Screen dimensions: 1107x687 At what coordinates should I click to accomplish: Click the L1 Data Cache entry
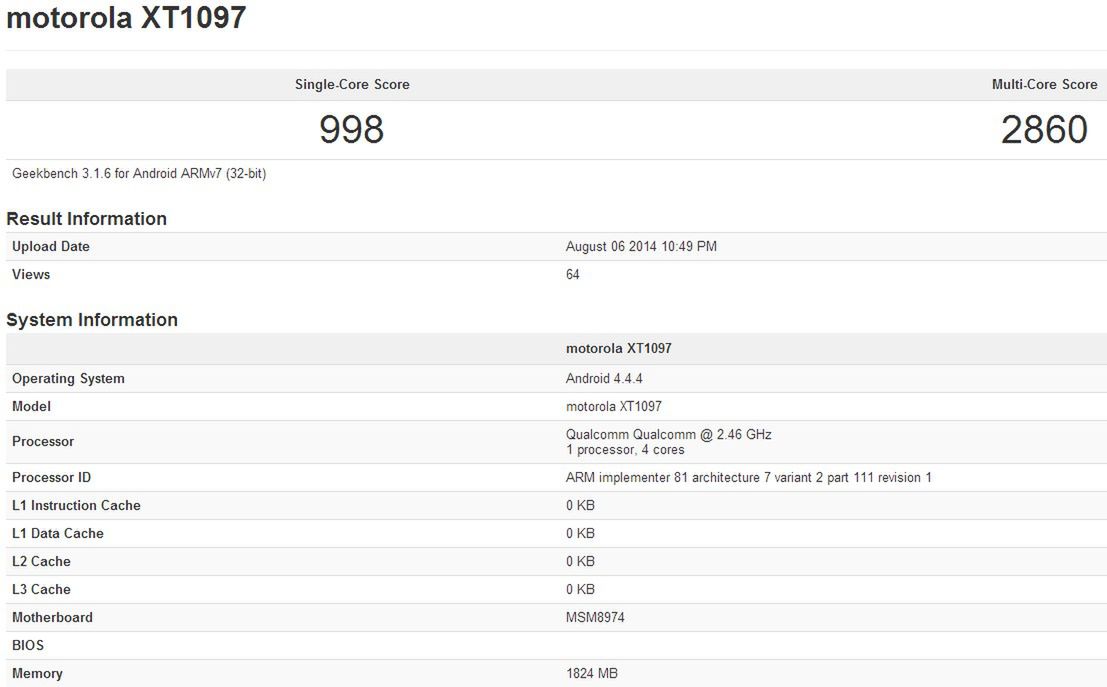577,533
